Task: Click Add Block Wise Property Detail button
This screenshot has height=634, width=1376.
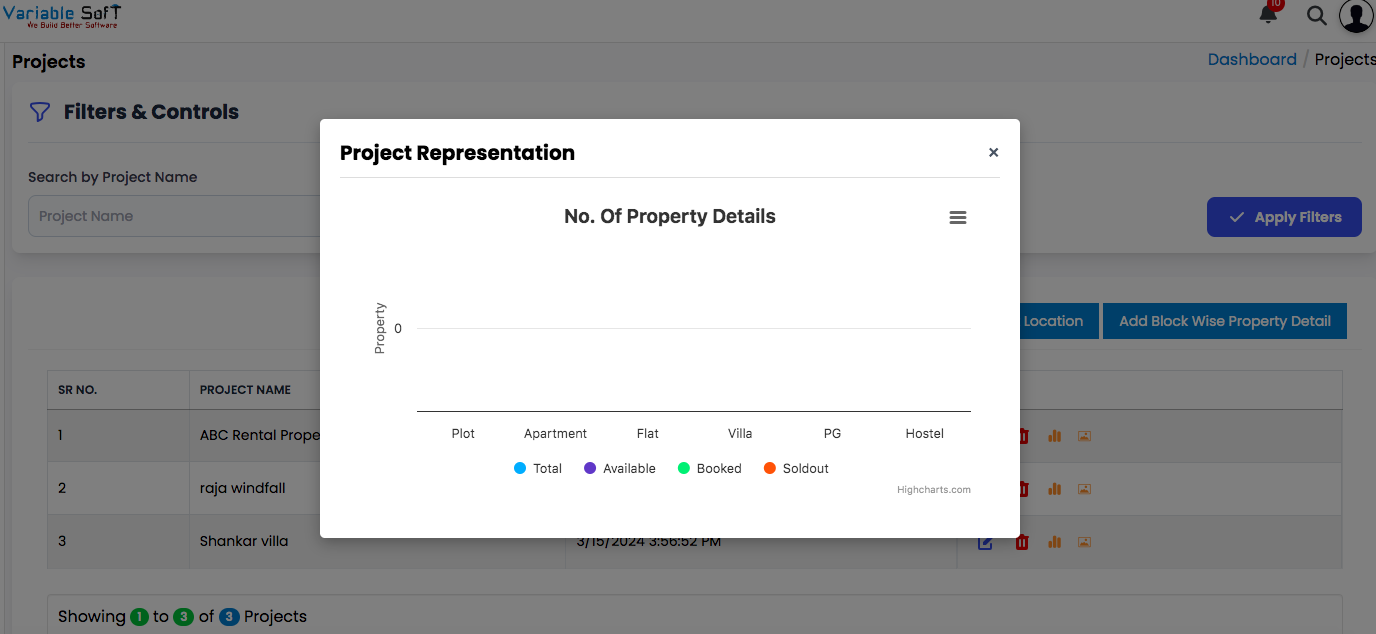Action: coord(1224,321)
